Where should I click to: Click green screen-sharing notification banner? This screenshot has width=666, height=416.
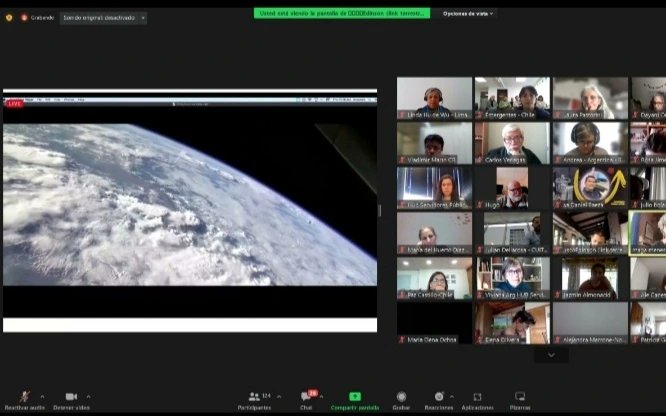point(342,14)
